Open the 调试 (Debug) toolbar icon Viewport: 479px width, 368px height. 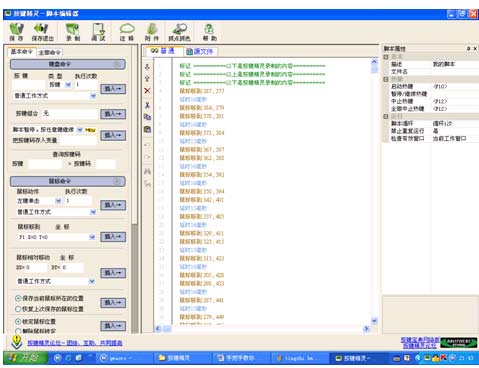[x=99, y=32]
